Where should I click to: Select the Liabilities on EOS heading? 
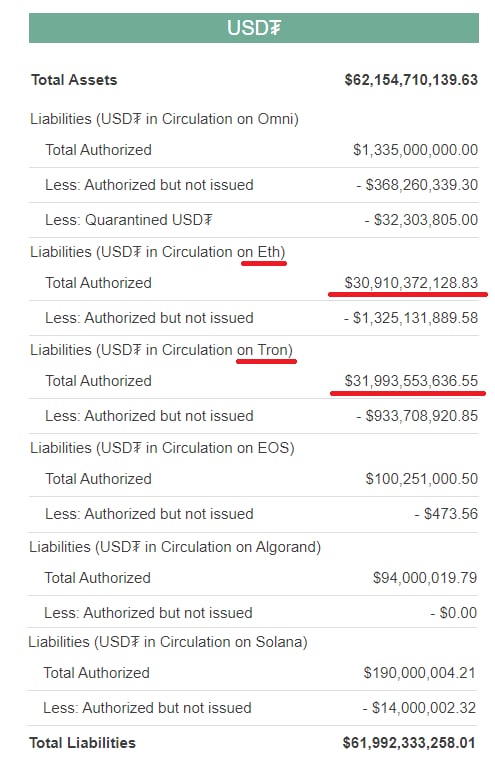pos(162,448)
